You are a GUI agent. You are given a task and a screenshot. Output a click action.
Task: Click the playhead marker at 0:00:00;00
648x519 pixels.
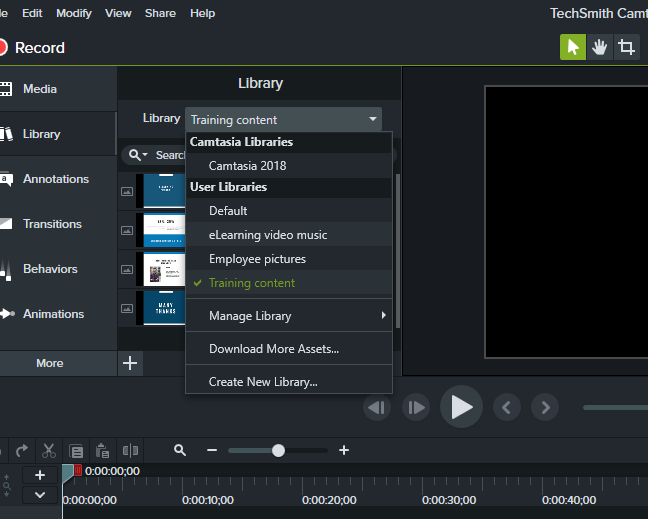click(70, 473)
